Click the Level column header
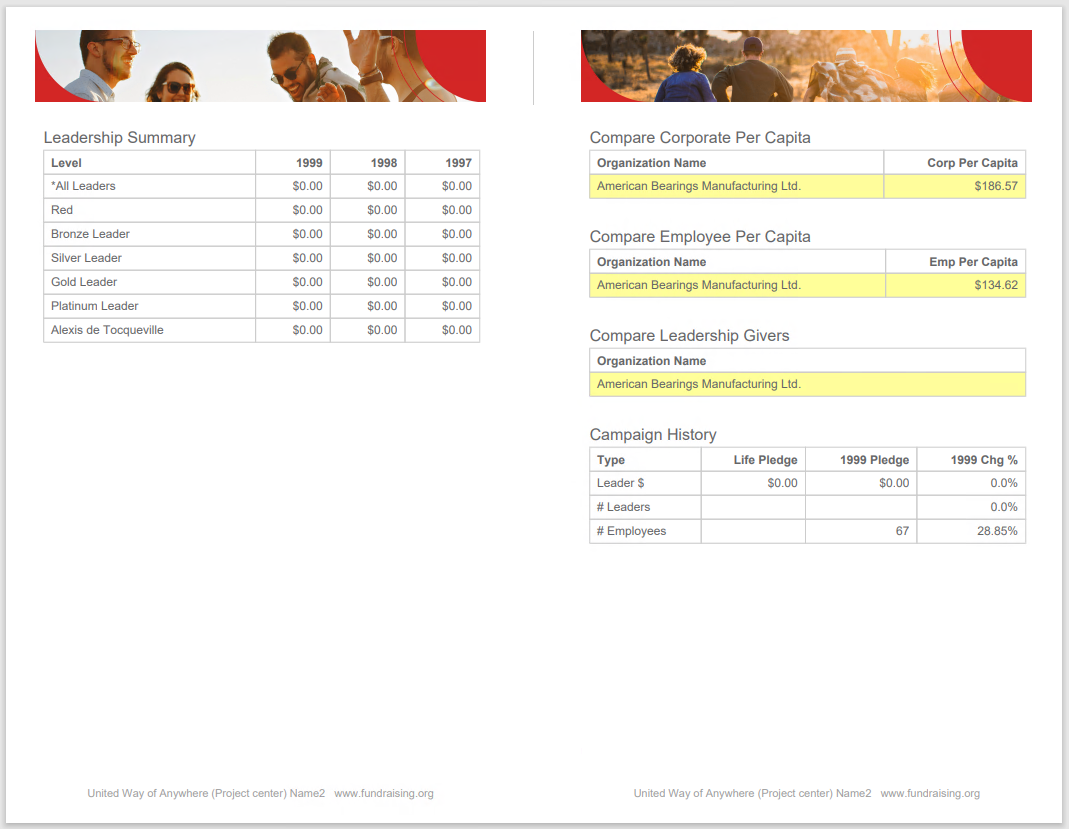 click(x=66, y=163)
